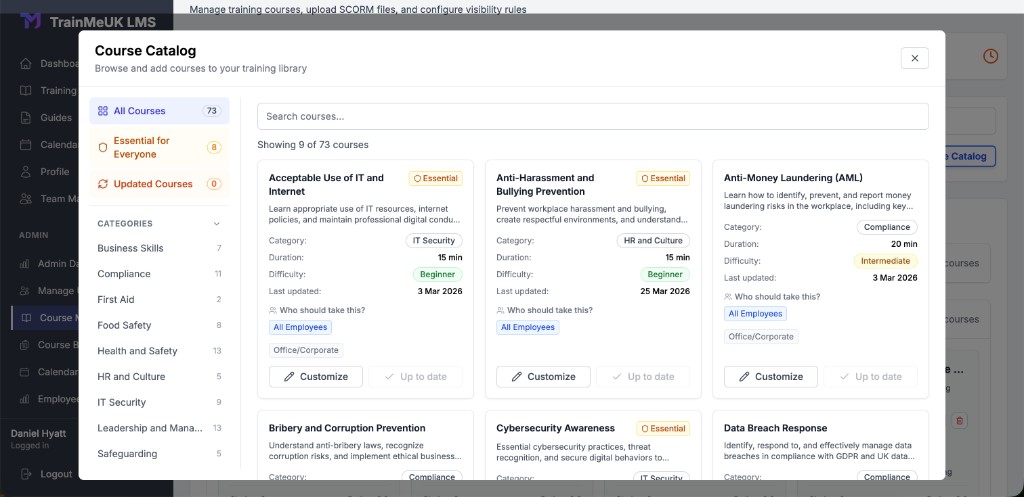The width and height of the screenshot is (1024, 497).
Task: Filter by Food Safety category
Action: tap(159, 325)
